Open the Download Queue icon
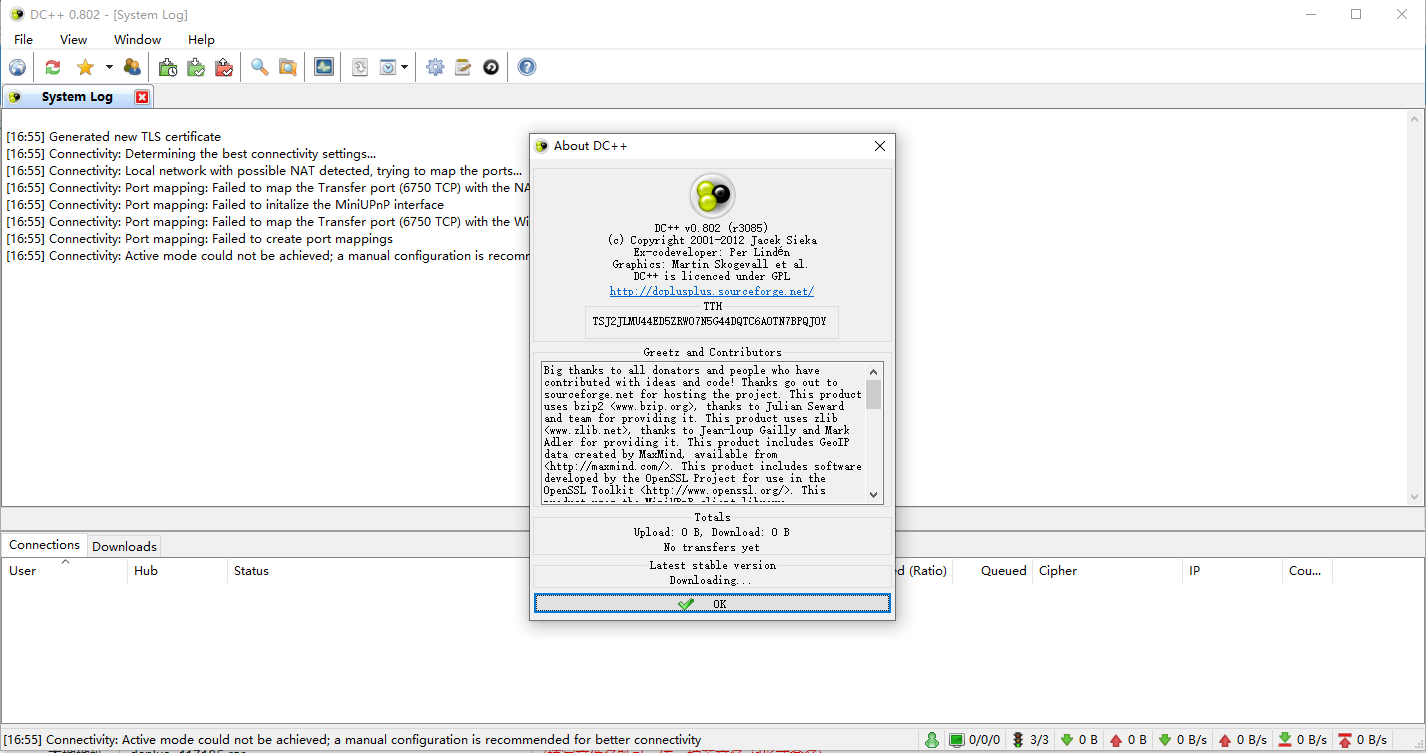Viewport: 1426px width, 753px height. click(168, 67)
